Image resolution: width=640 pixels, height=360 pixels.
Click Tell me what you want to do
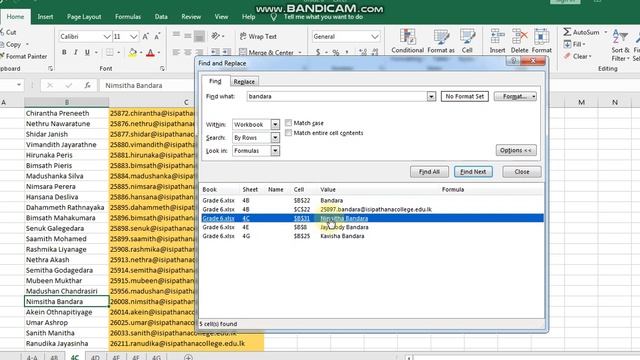[x=323, y=17]
